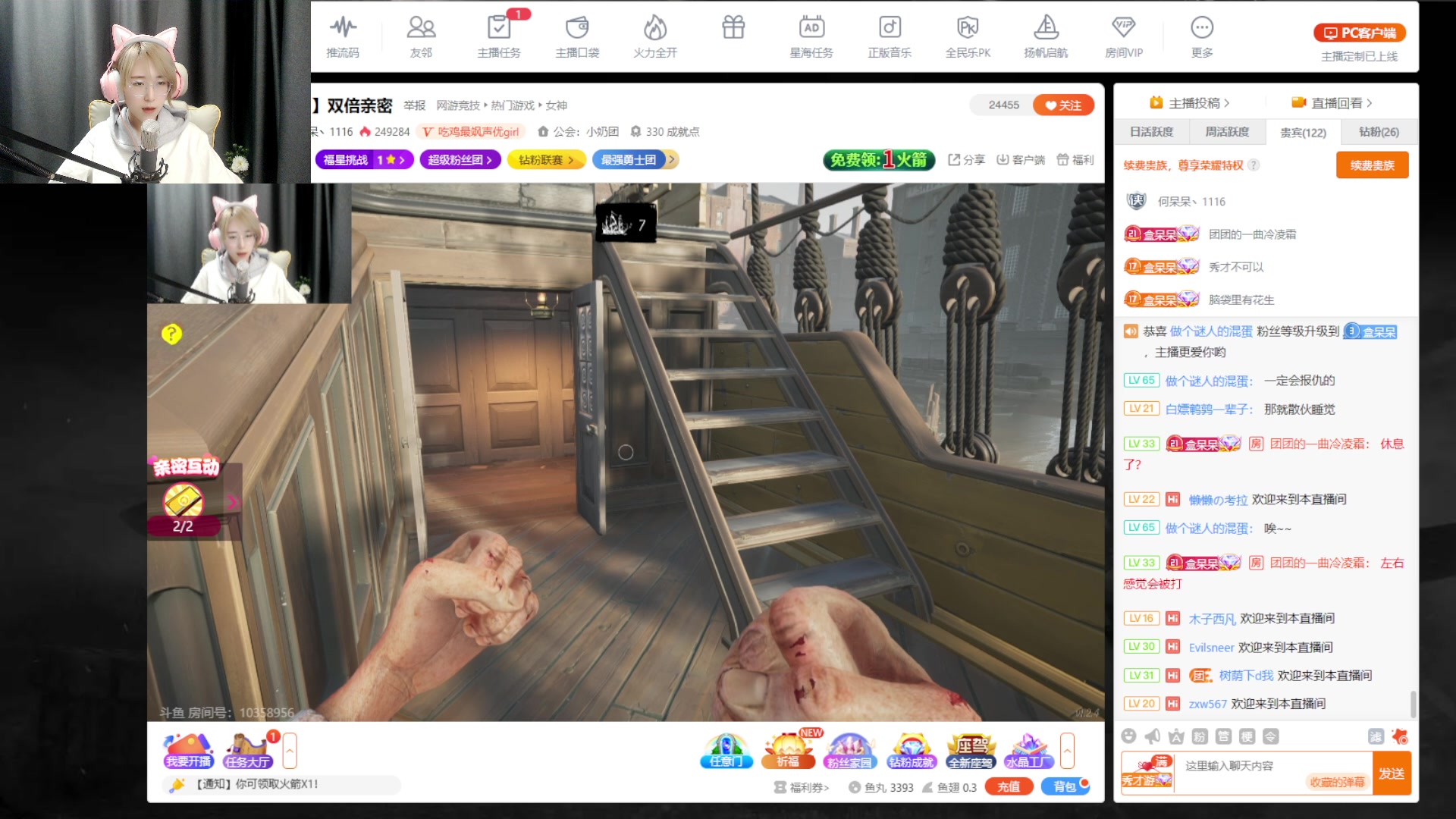
Task: Open the 正版音乐 music icon
Action: pos(890,36)
